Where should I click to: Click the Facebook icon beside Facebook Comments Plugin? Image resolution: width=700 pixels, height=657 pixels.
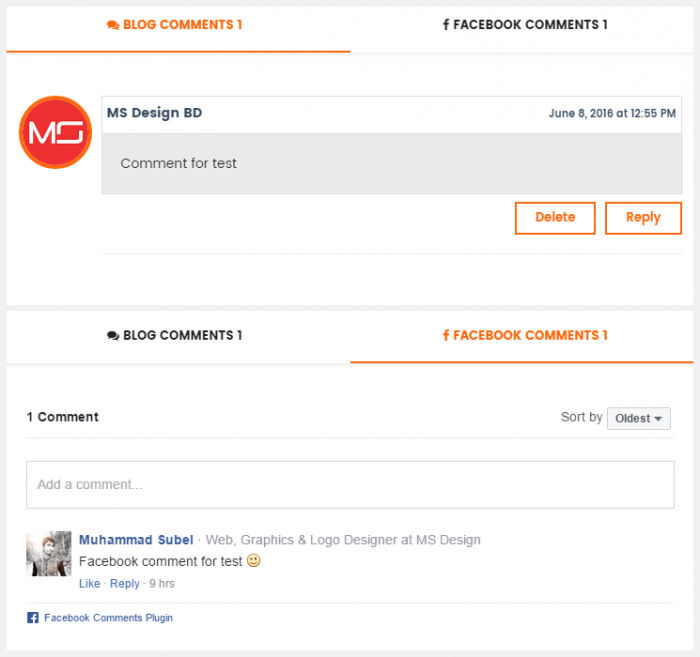[x=33, y=618]
